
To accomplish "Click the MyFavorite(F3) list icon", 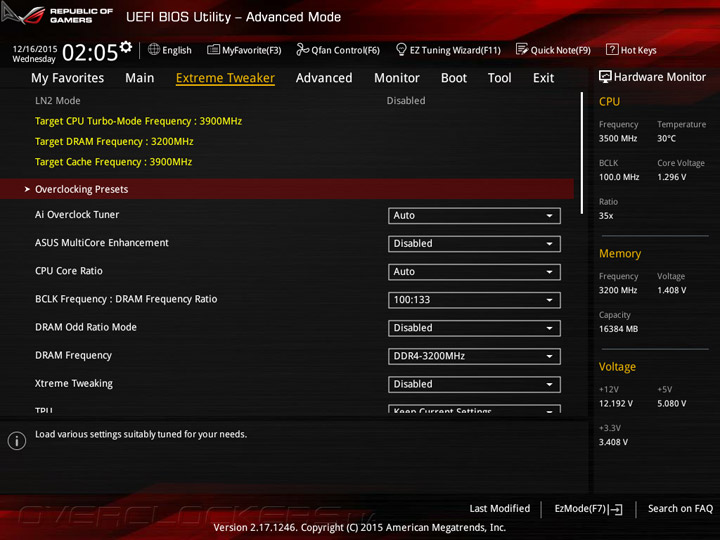I will point(214,50).
